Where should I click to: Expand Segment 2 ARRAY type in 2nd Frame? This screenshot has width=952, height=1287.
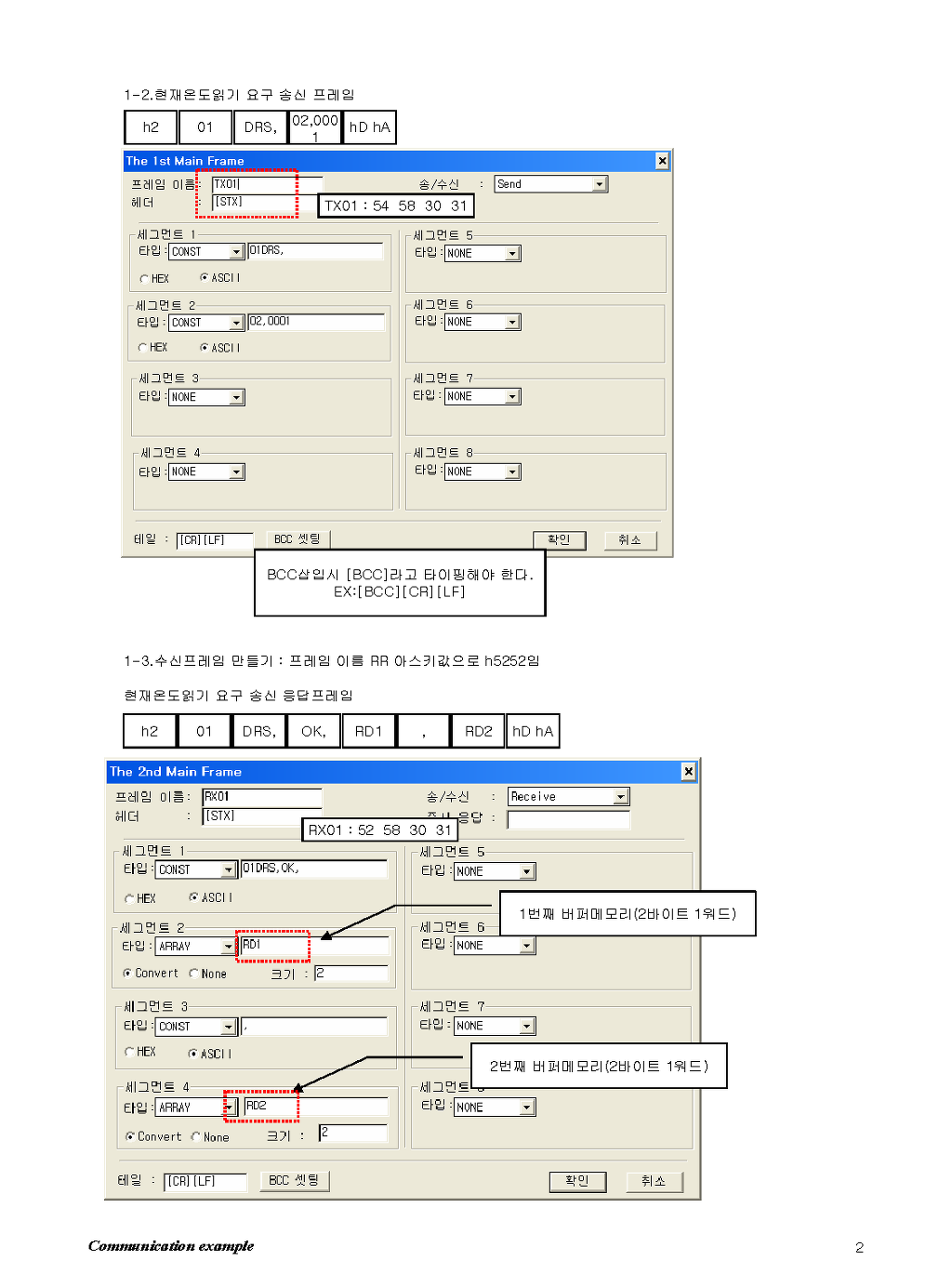[229, 947]
